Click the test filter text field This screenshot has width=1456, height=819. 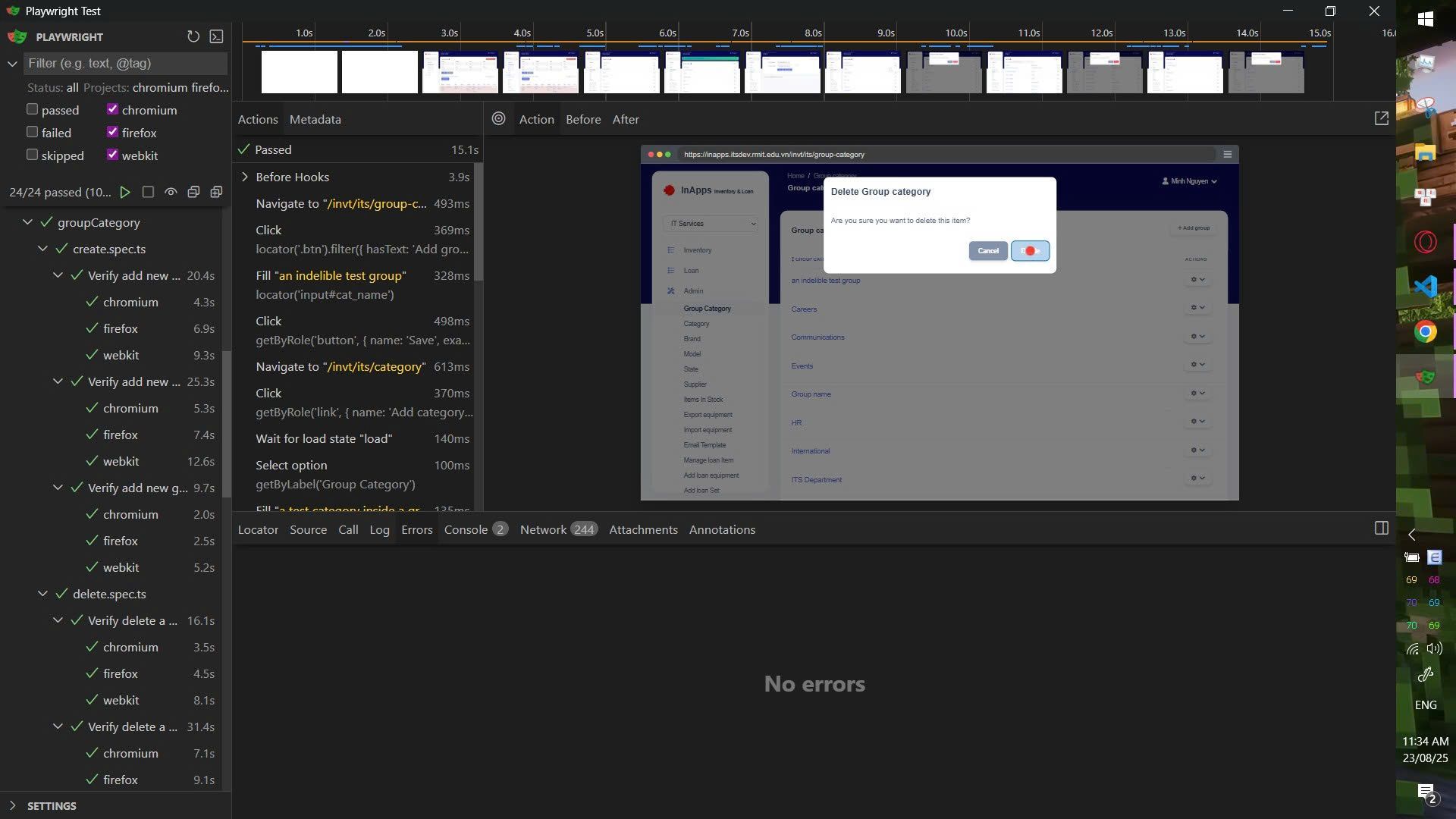(125, 63)
